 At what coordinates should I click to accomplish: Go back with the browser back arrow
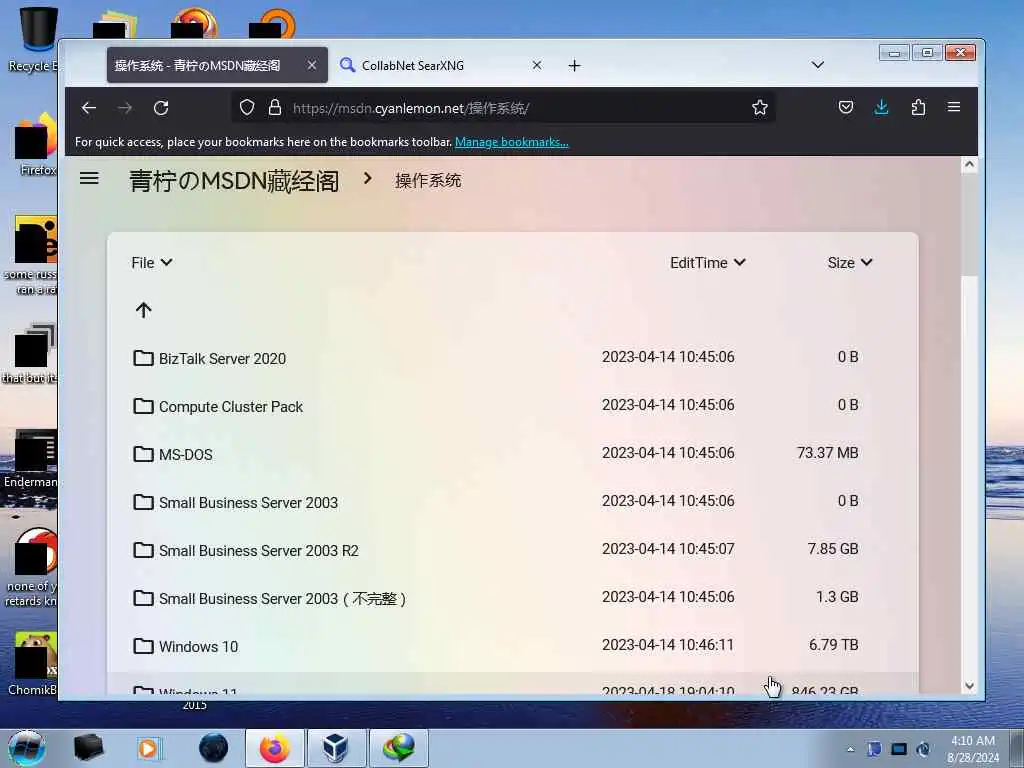pos(89,108)
